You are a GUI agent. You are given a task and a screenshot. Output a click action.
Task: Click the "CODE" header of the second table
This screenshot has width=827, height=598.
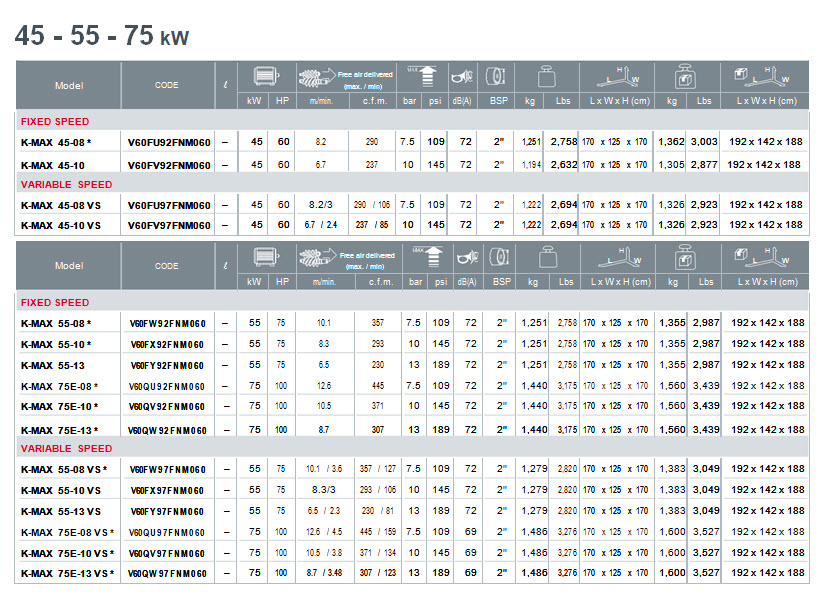pos(167,266)
